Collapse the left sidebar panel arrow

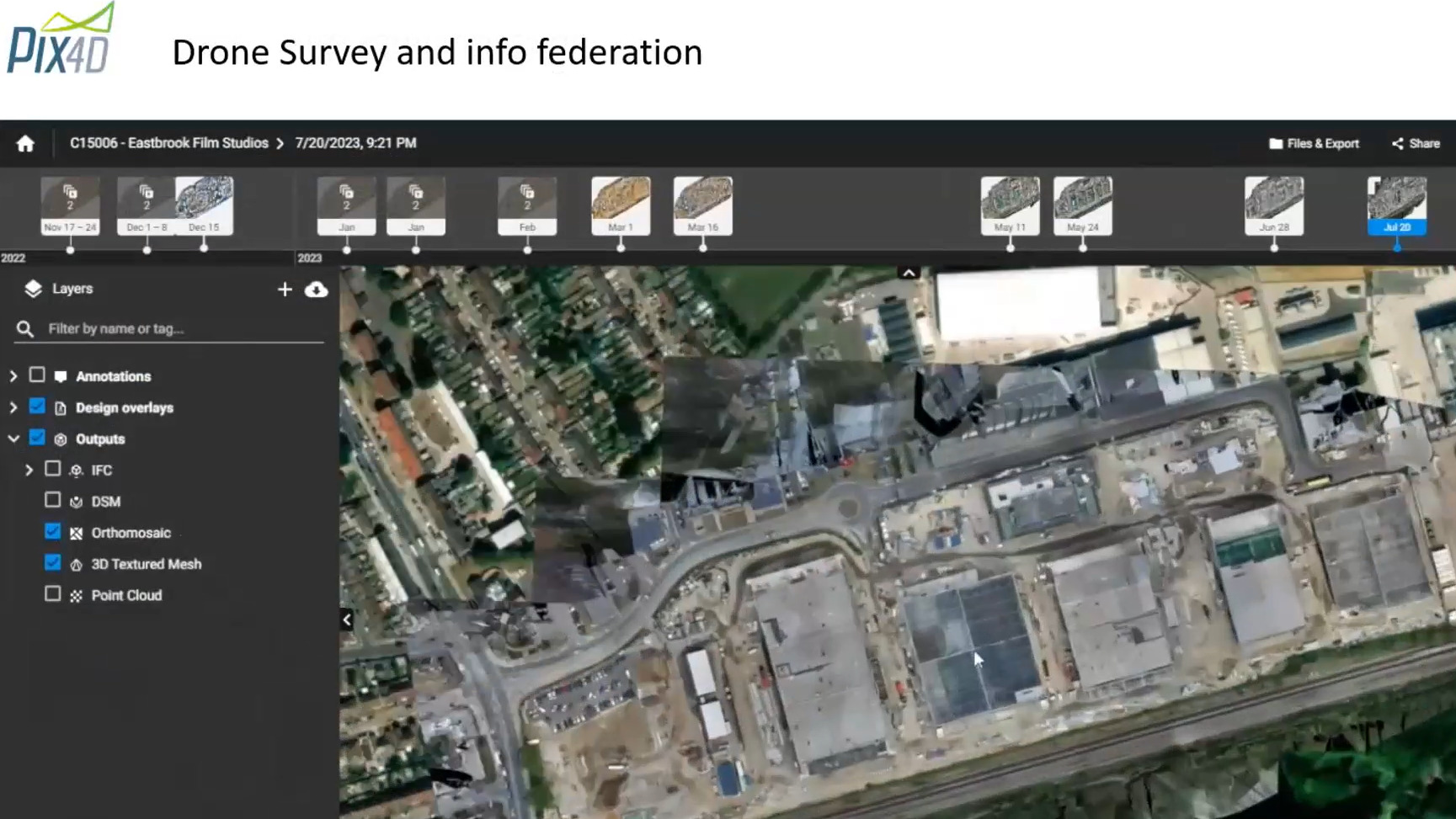pyautogui.click(x=347, y=620)
